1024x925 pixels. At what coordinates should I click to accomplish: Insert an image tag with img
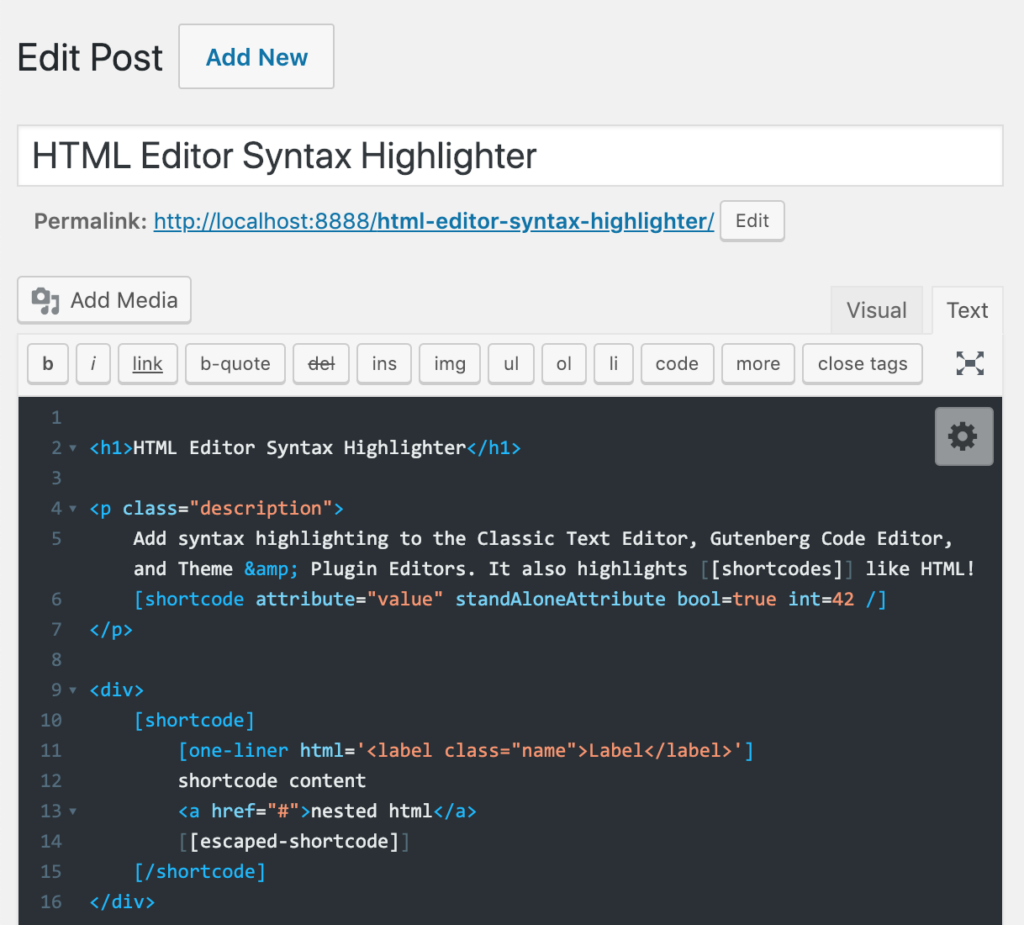pyautogui.click(x=449, y=363)
